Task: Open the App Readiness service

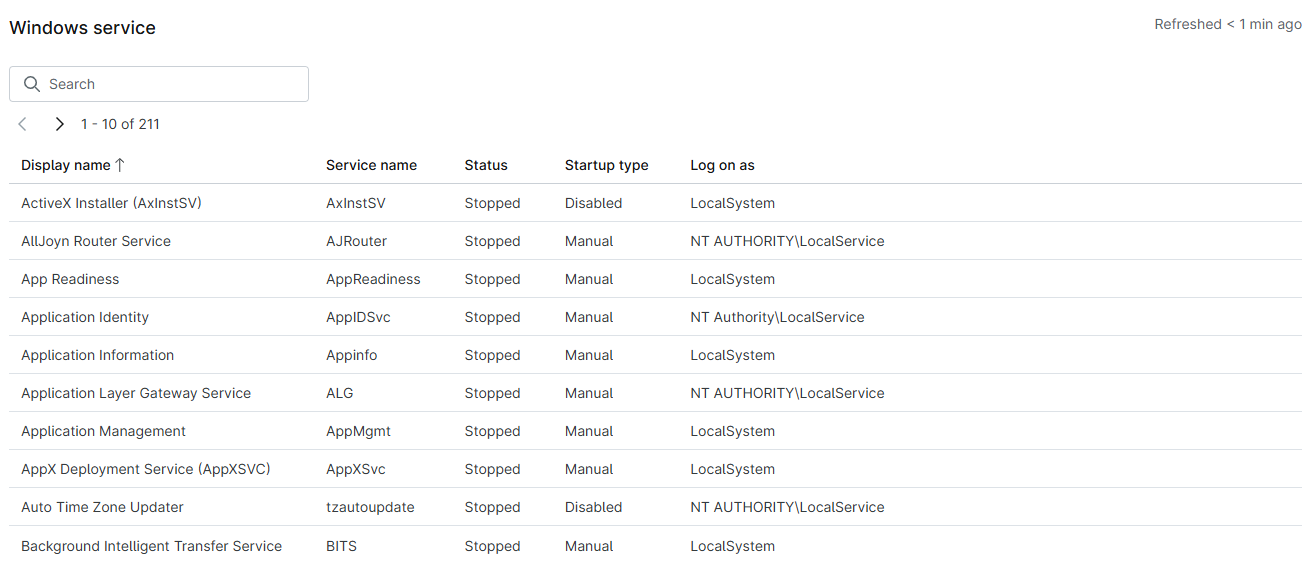Action: pyautogui.click(x=70, y=279)
